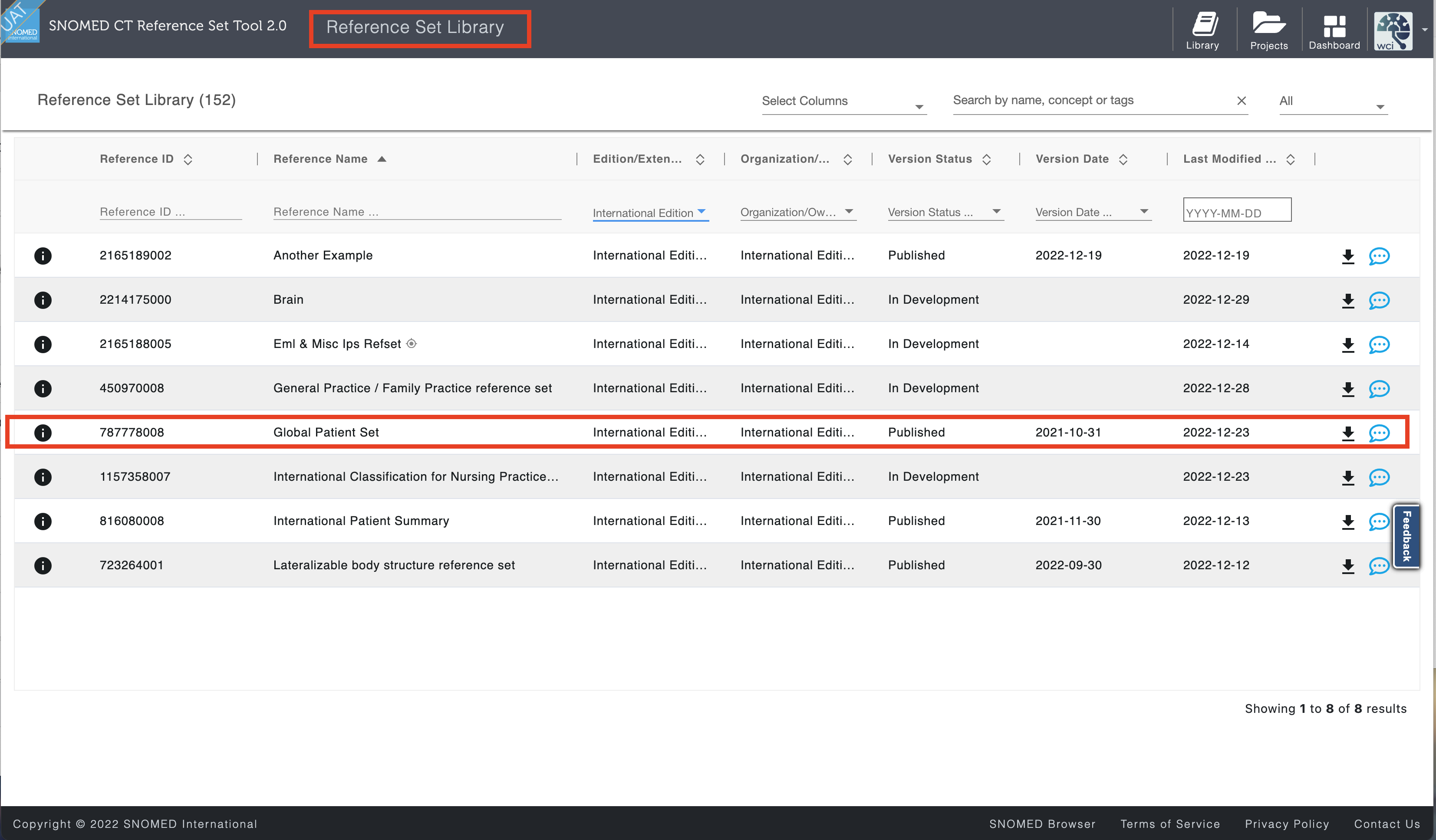Download Eml & Misc Ips Refset
The image size is (1436, 840).
1348,345
